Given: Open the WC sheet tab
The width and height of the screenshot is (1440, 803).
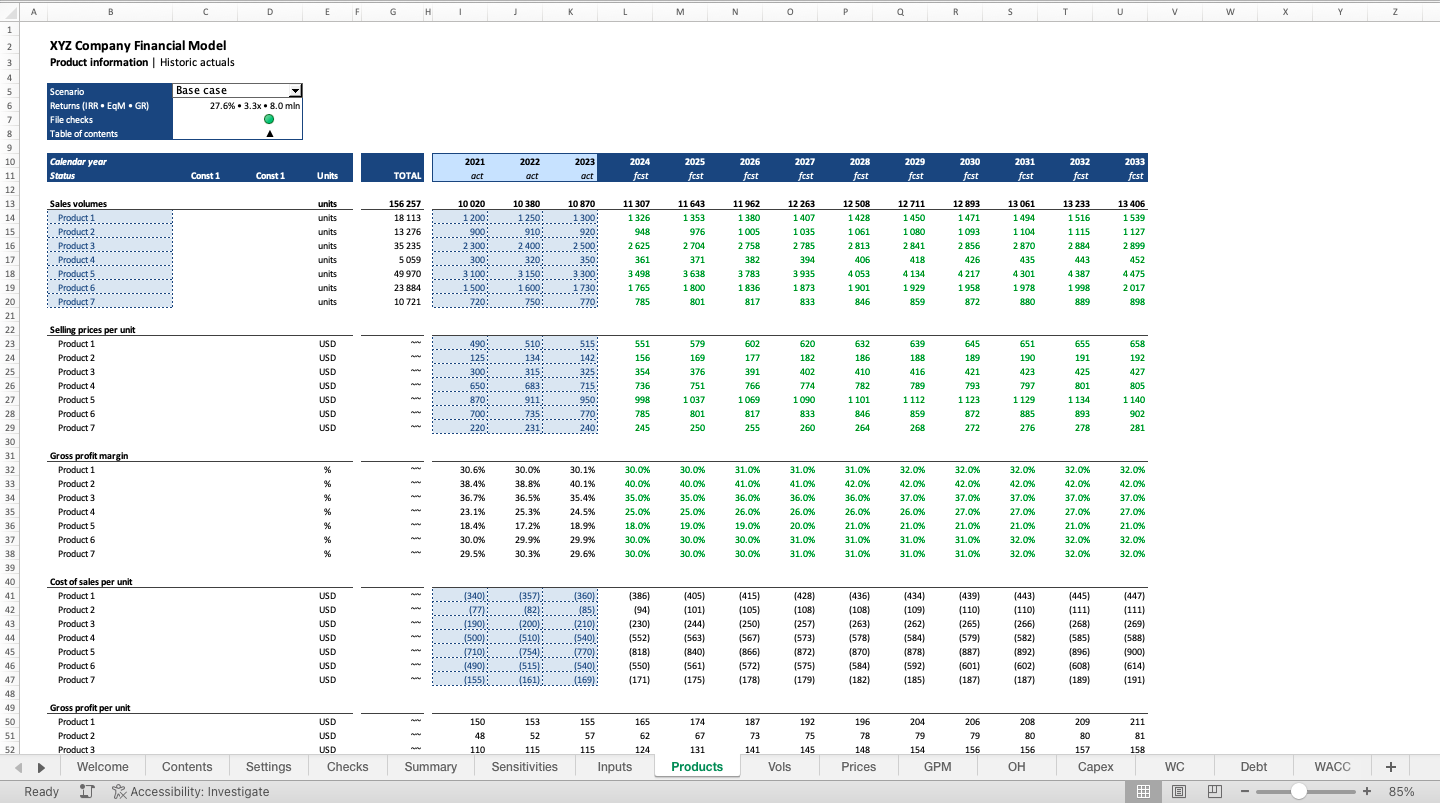Looking at the screenshot, I should pos(1175,767).
